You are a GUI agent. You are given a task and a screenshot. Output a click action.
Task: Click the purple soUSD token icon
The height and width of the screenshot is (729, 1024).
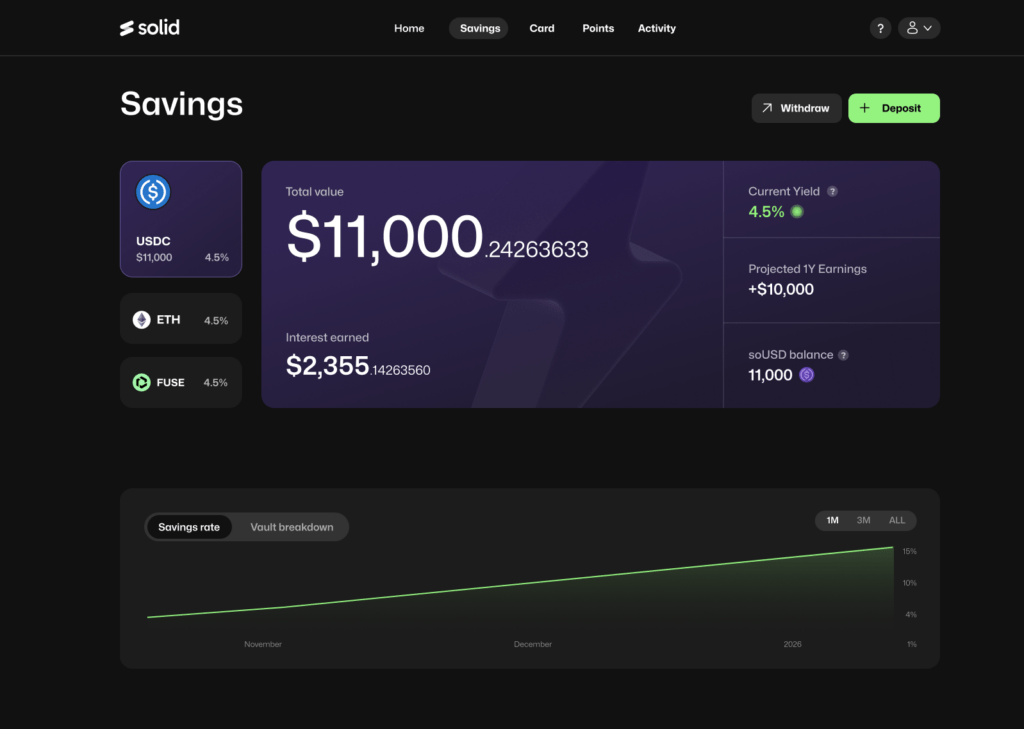click(x=807, y=375)
